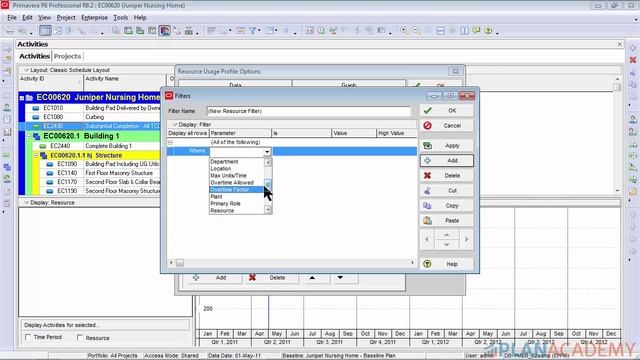Click the red X icon in right command bar

coord(633,60)
